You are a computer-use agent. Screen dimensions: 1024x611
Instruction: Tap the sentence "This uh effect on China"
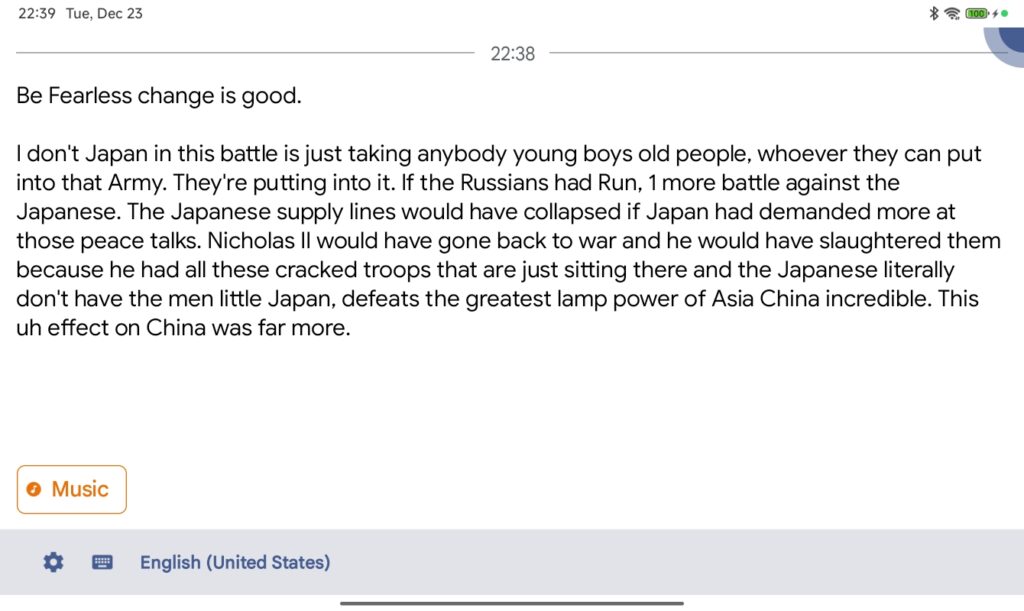coord(180,328)
